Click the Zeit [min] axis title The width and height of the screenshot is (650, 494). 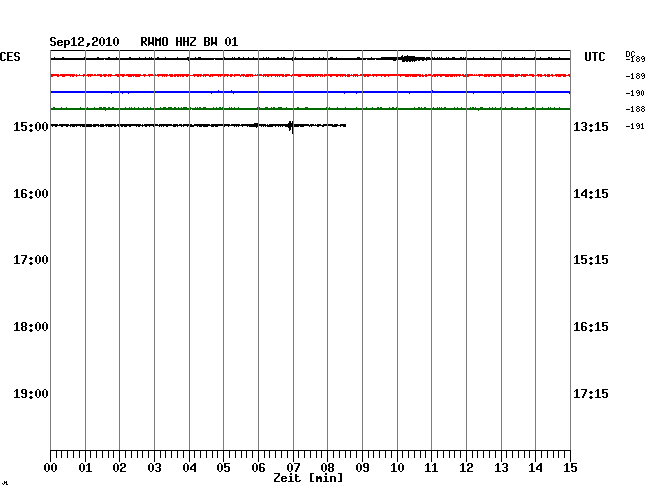308,478
